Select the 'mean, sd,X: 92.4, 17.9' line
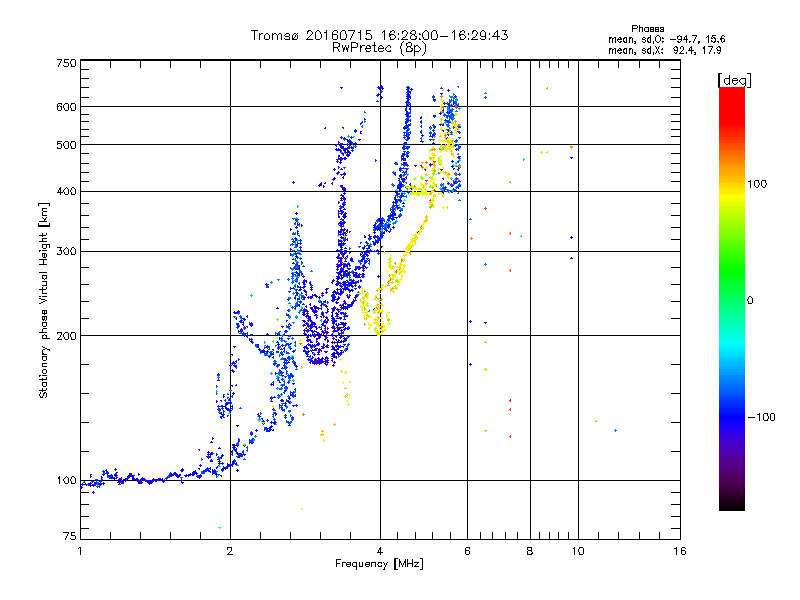This screenshot has height=600, width=800. (664, 50)
